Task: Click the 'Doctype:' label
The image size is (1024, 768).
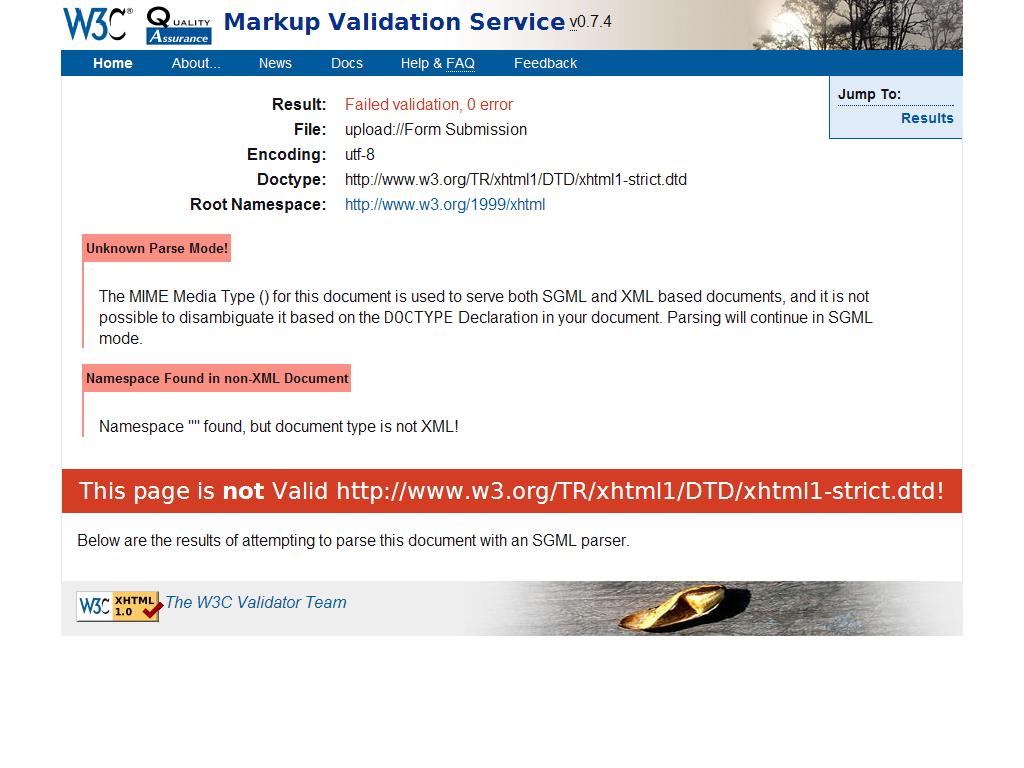Action: pyautogui.click(x=291, y=180)
